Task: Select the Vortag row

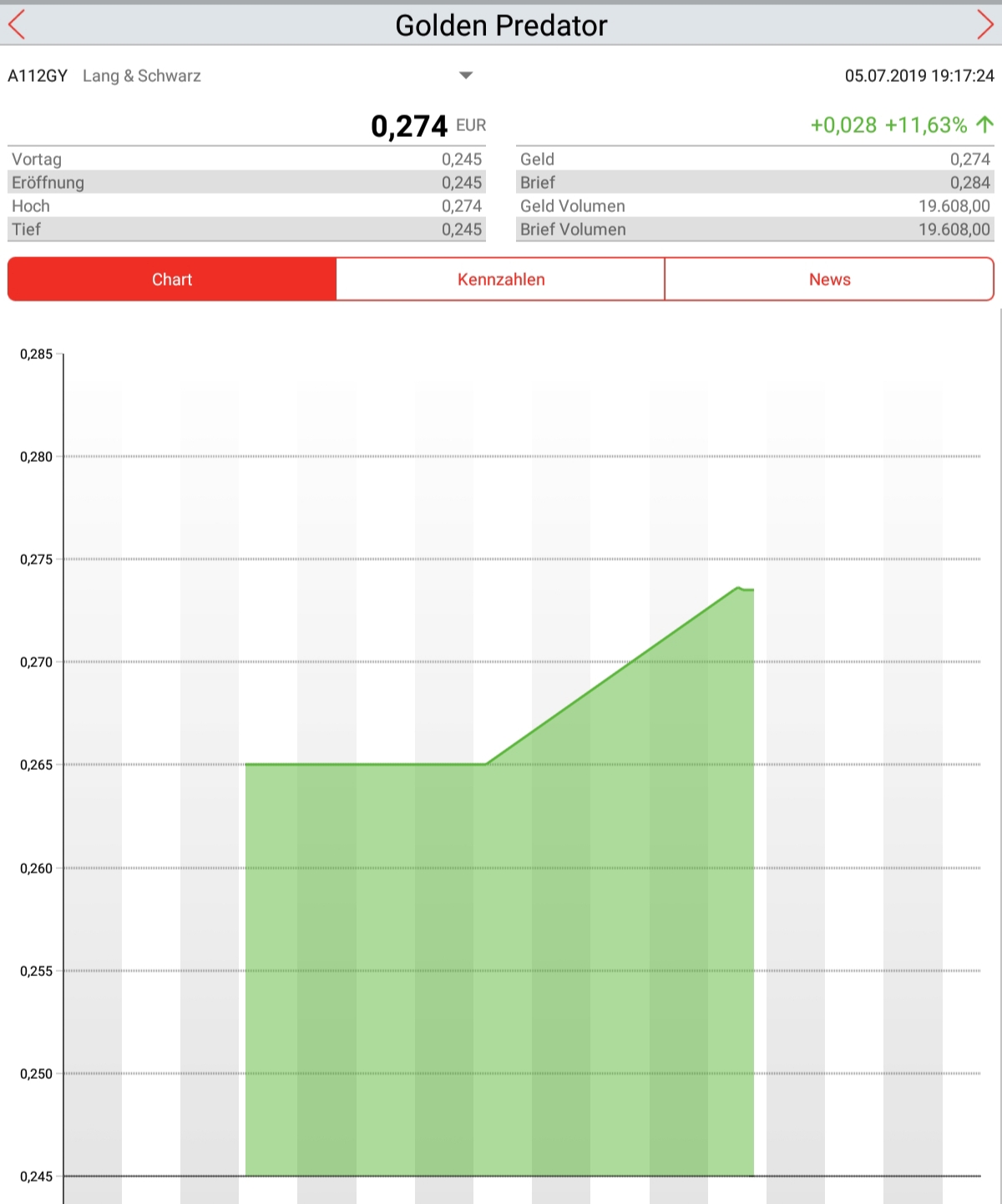Action: click(246, 159)
